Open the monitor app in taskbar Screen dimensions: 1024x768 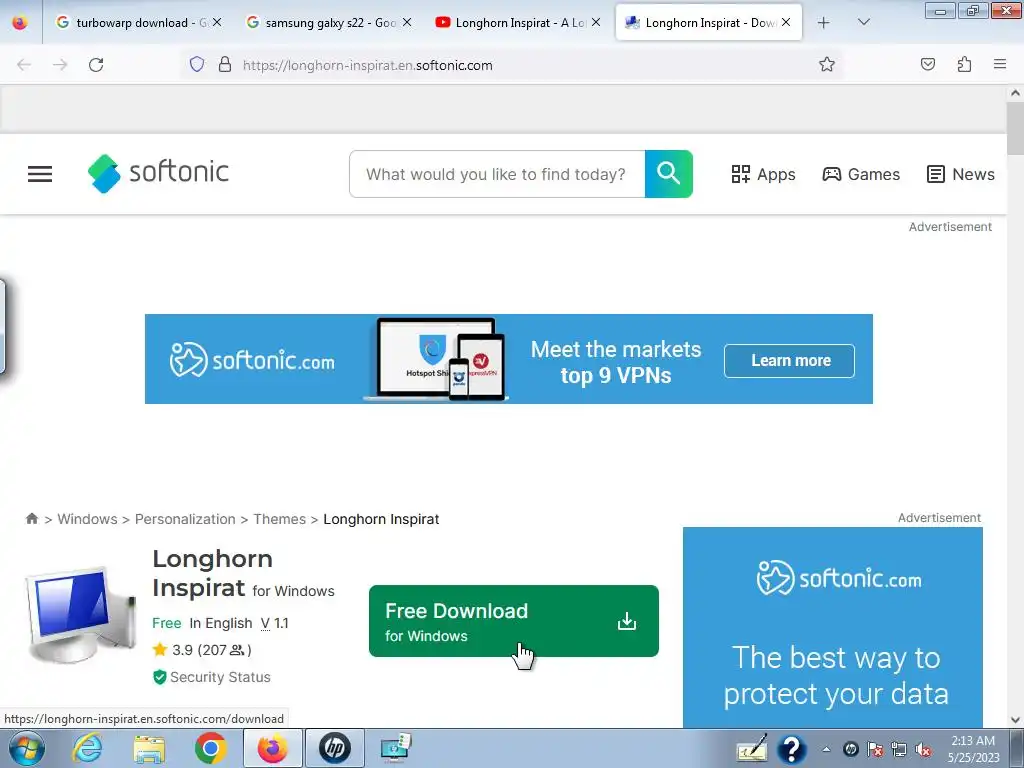click(396, 748)
